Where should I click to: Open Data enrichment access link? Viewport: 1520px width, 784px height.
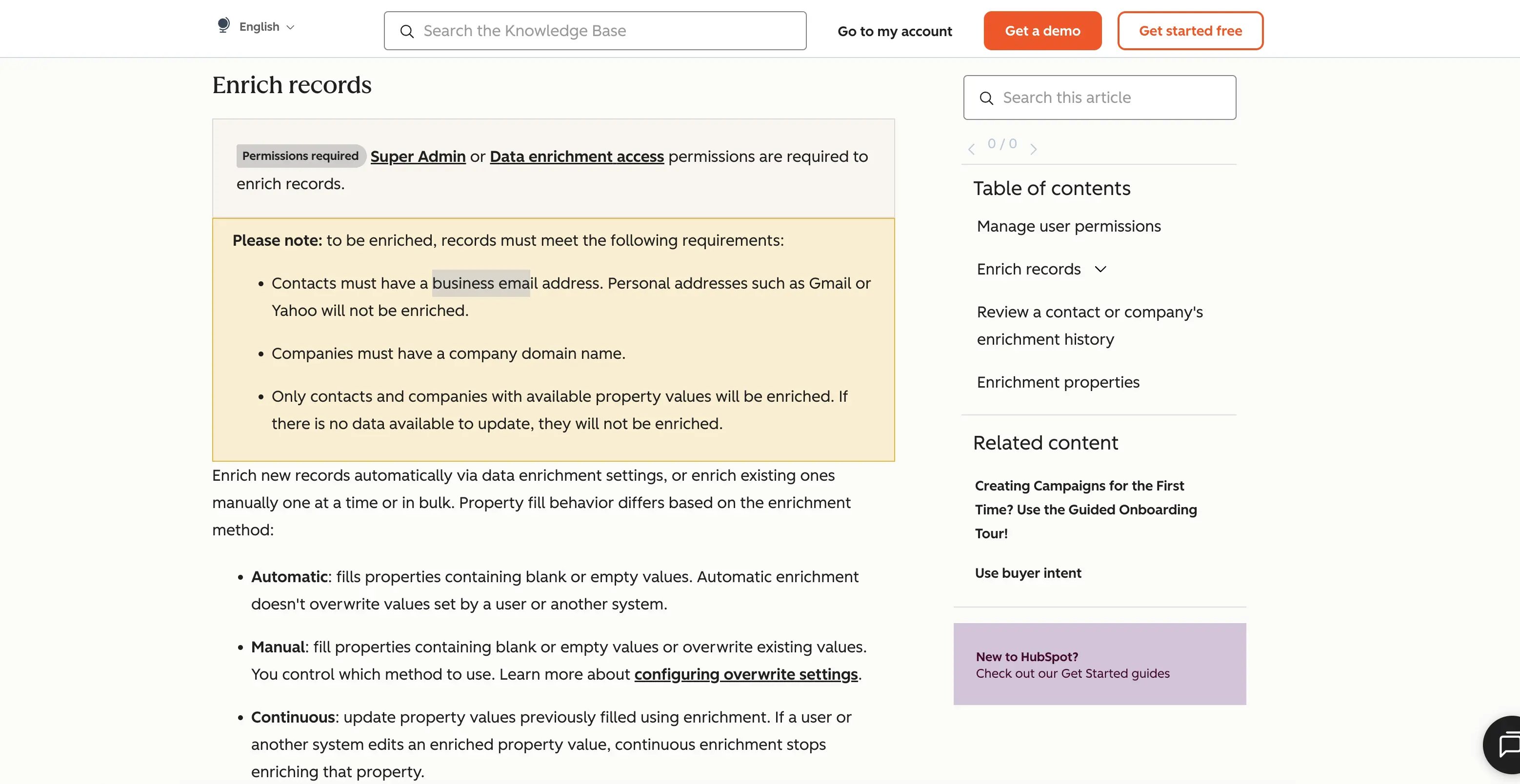[x=577, y=157]
